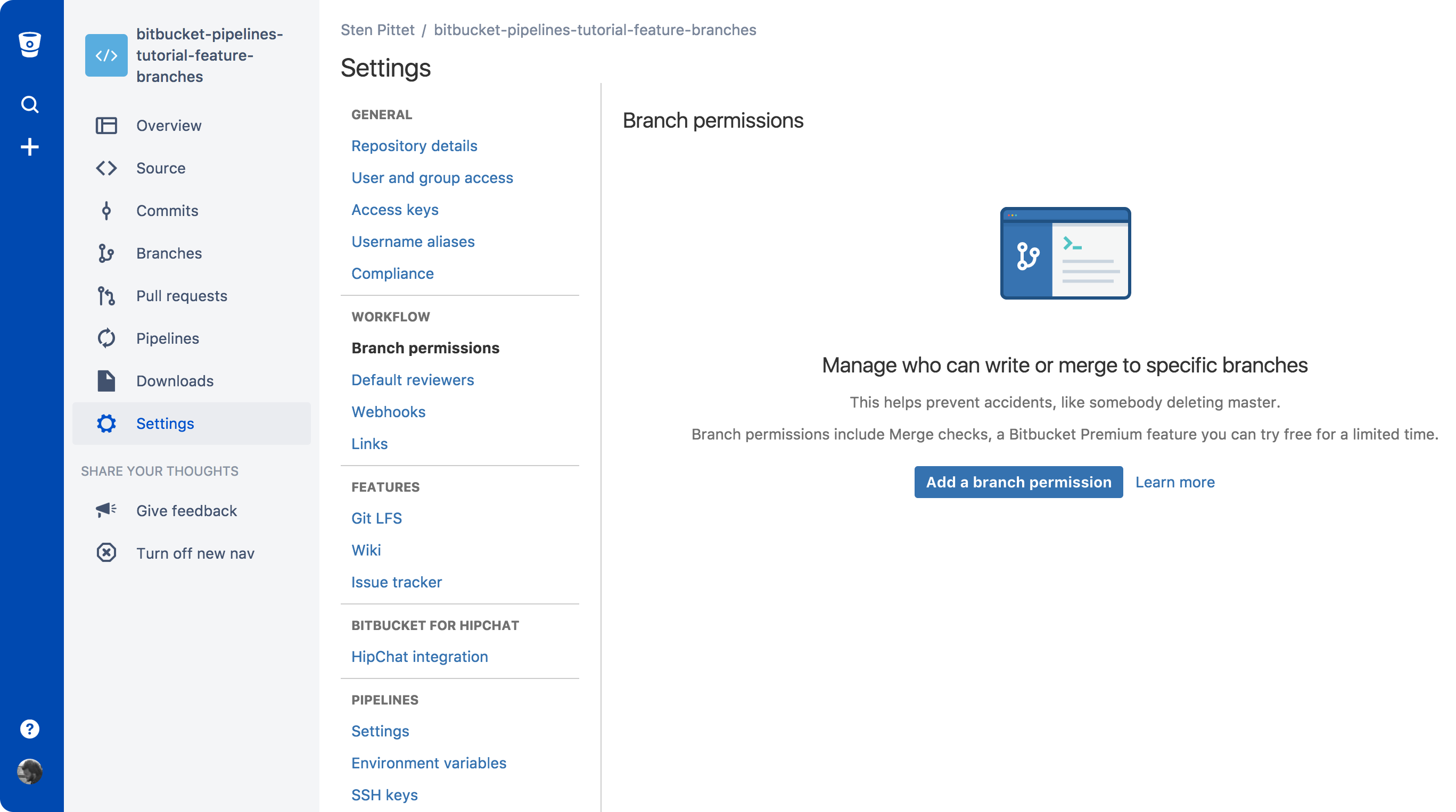Open Environment variables settings
The width and height of the screenshot is (1456, 812).
[x=429, y=763]
